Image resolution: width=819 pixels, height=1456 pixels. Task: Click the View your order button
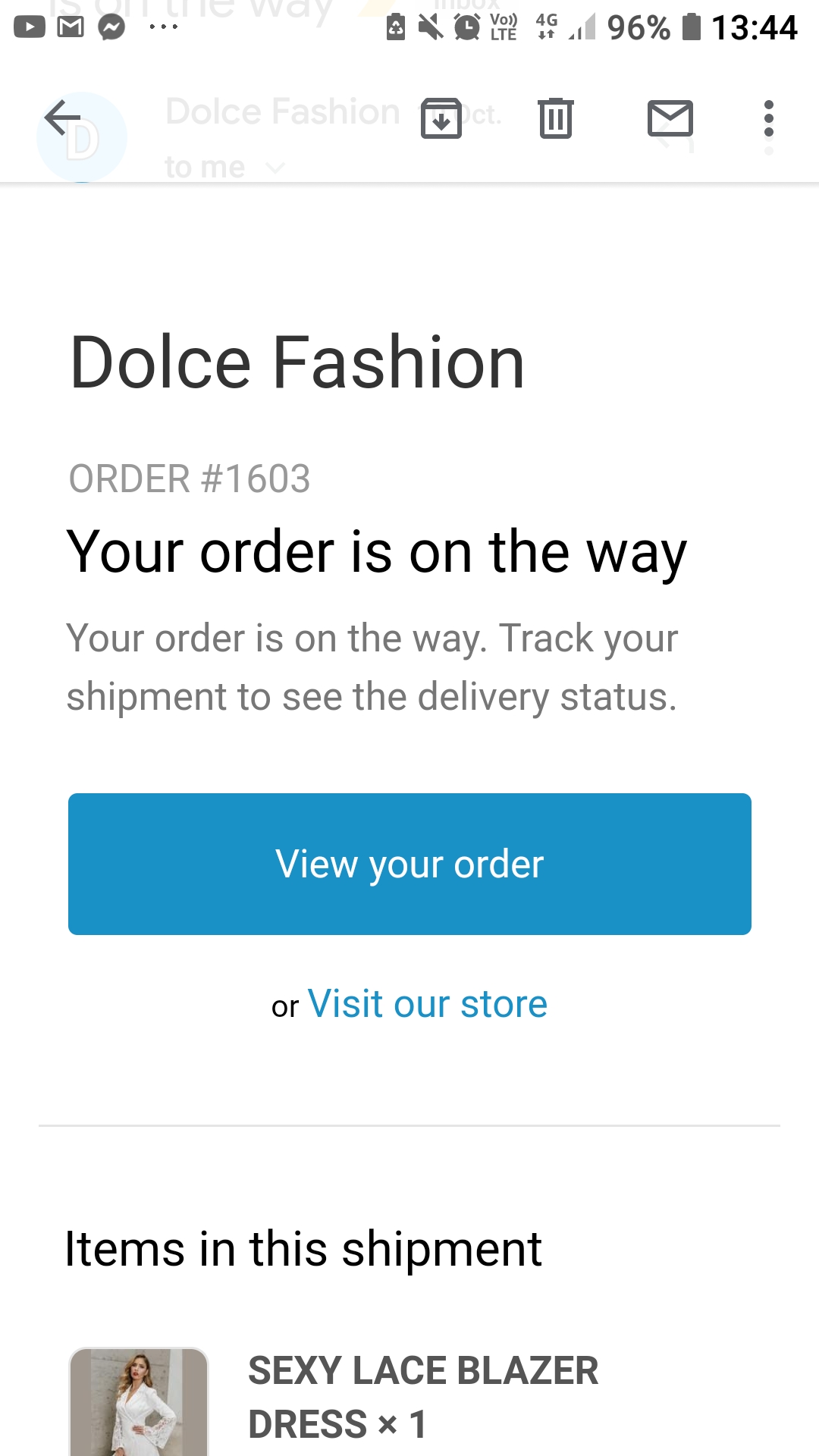coord(409,864)
